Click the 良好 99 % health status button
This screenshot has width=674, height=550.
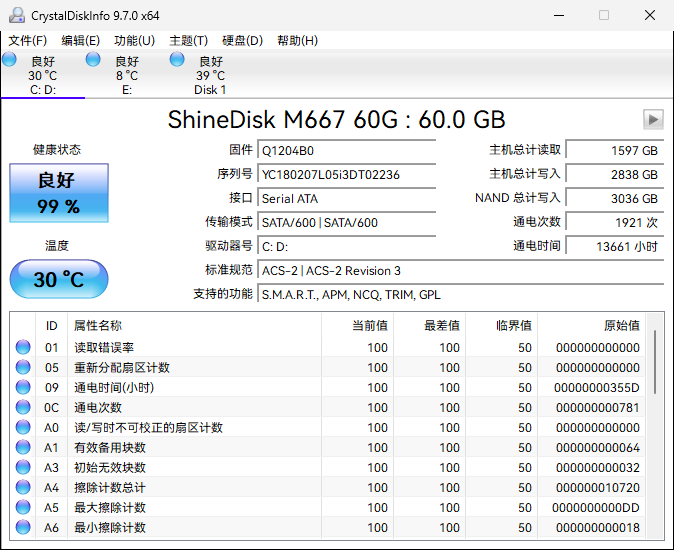(59, 193)
